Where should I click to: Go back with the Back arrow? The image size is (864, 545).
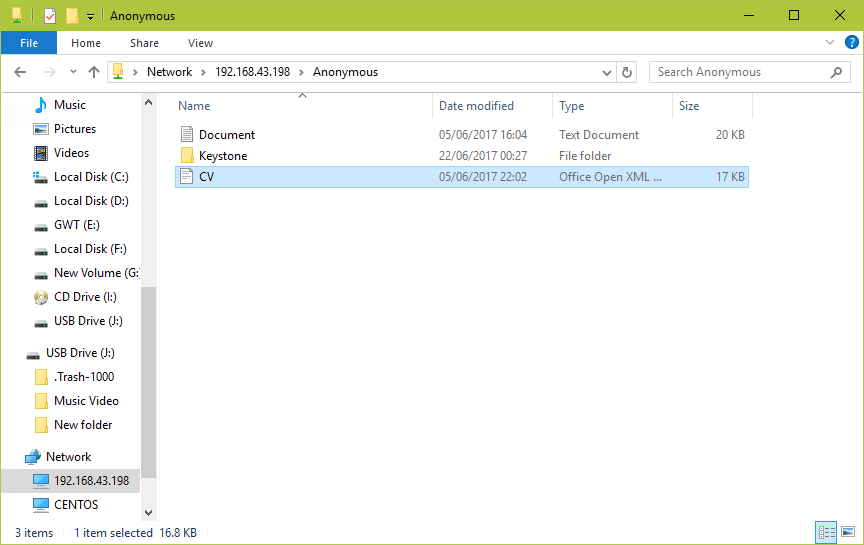pyautogui.click(x=20, y=72)
